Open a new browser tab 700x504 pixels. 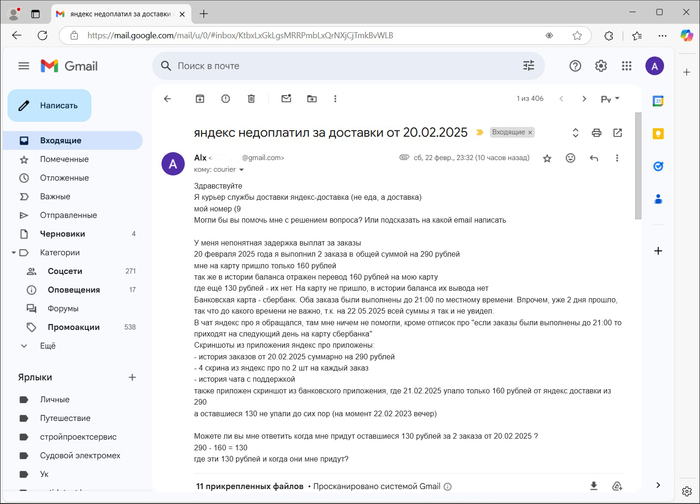(204, 14)
